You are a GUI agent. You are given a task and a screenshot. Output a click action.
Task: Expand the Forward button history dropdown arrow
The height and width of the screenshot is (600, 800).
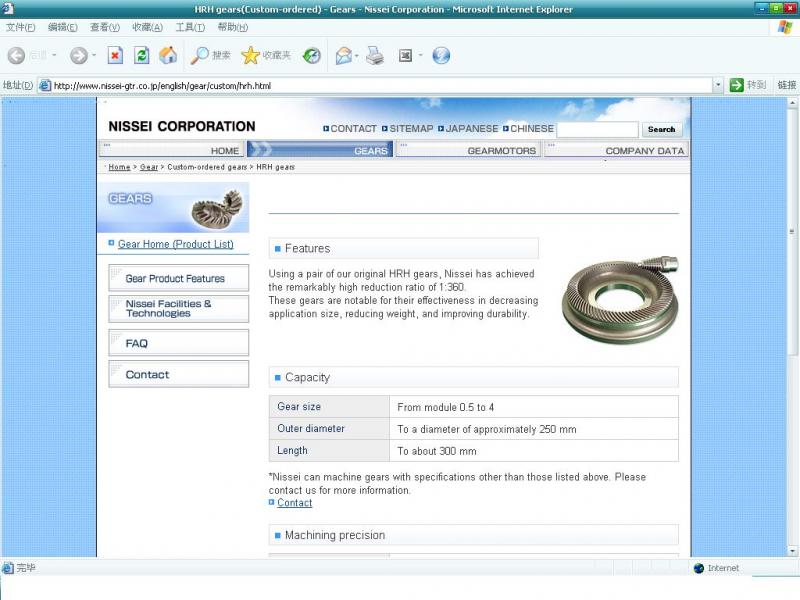tap(94, 55)
